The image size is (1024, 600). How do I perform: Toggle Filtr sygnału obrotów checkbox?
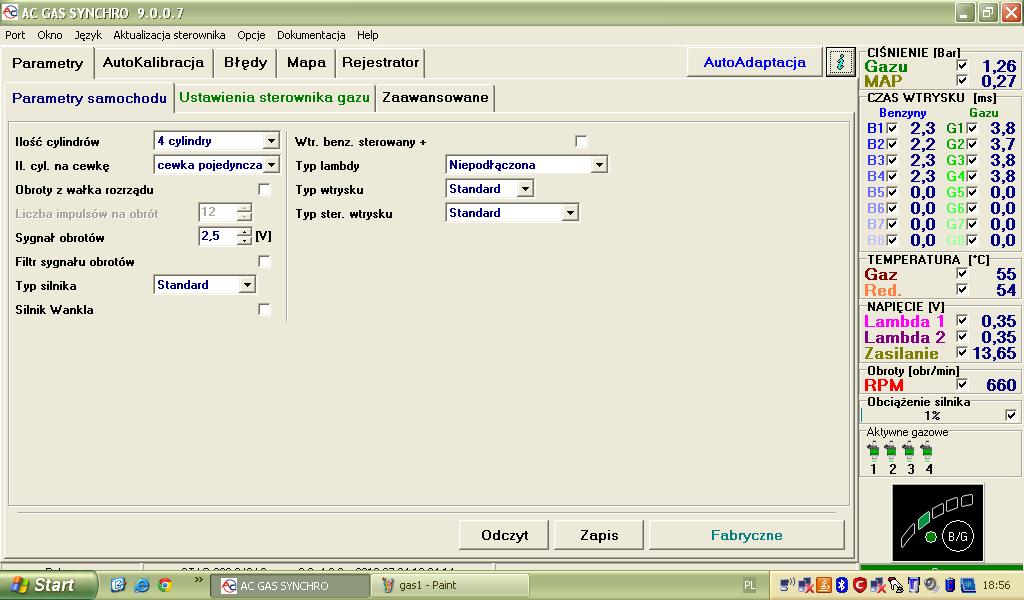[264, 262]
